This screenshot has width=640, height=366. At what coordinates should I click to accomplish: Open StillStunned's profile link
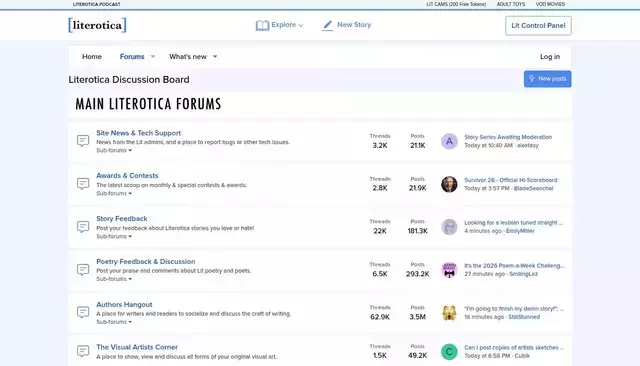tap(524, 317)
